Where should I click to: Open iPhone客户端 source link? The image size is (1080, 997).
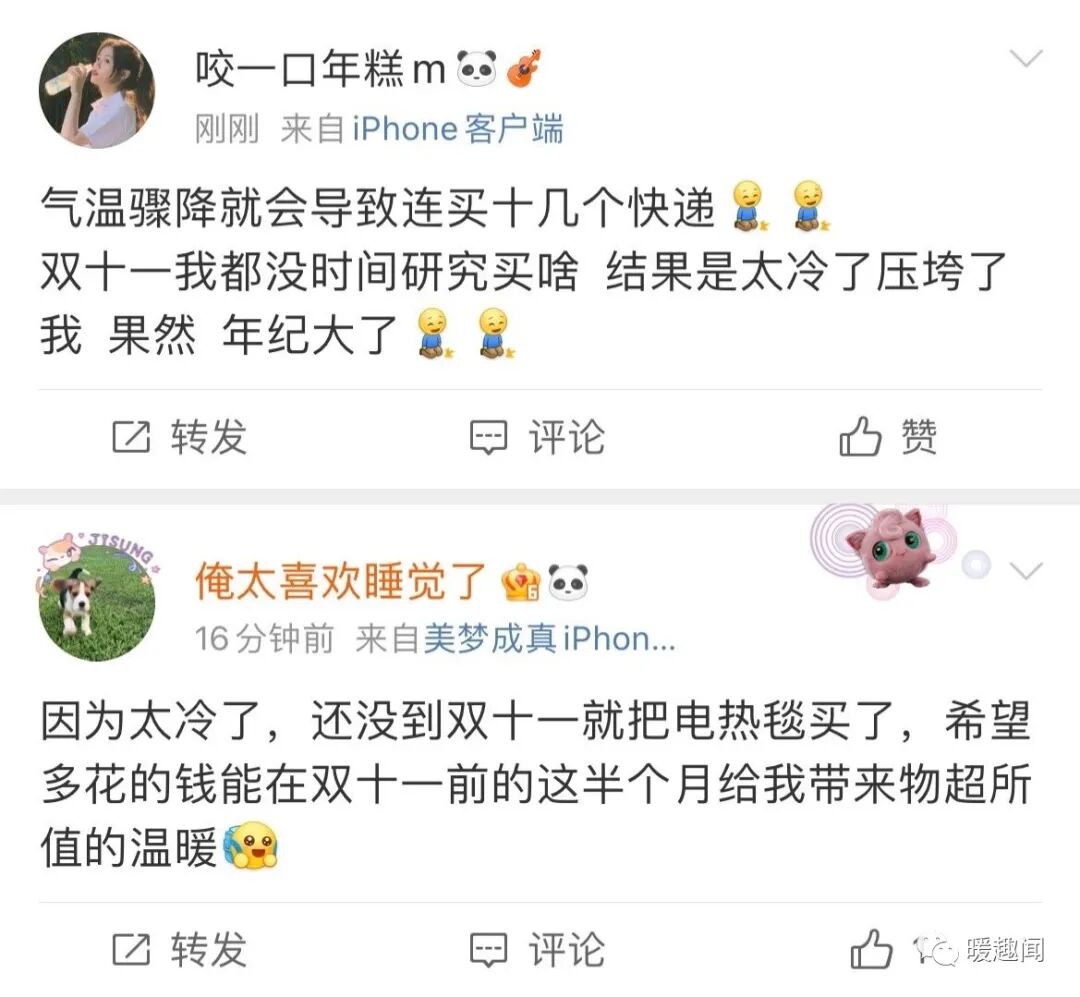[x=457, y=130]
